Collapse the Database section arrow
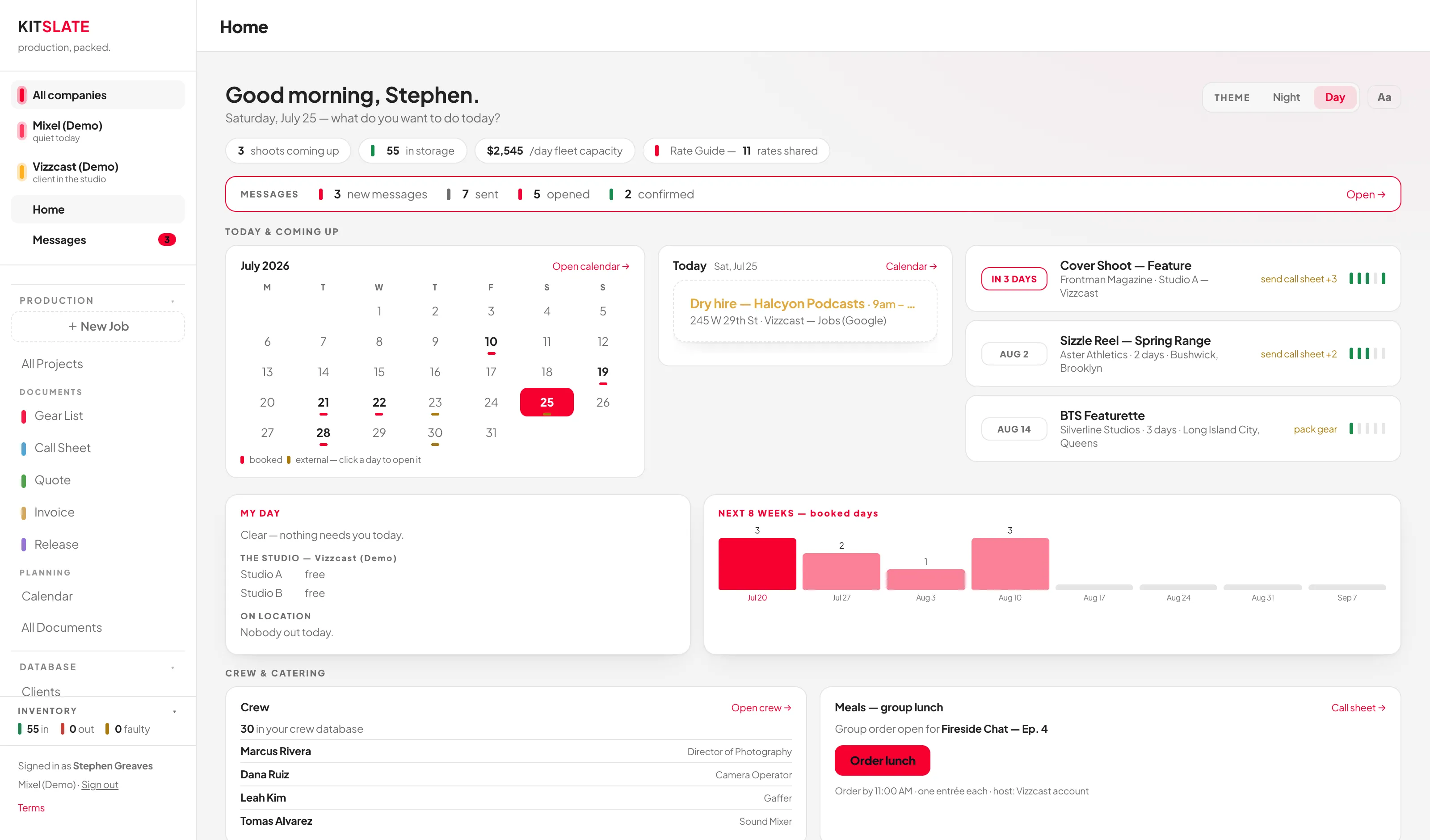1430x840 pixels. point(172,668)
